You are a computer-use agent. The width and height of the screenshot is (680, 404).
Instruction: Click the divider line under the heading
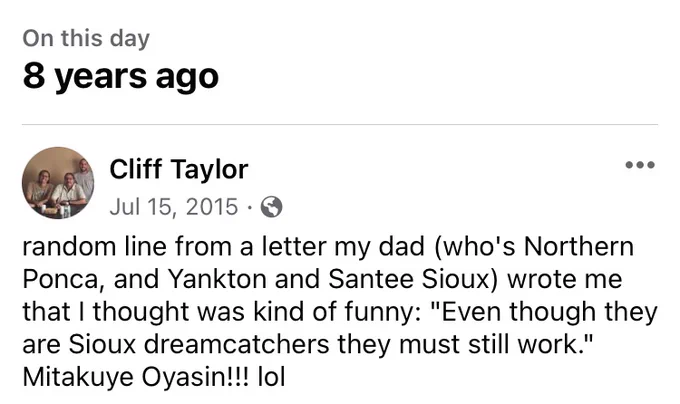(340, 124)
